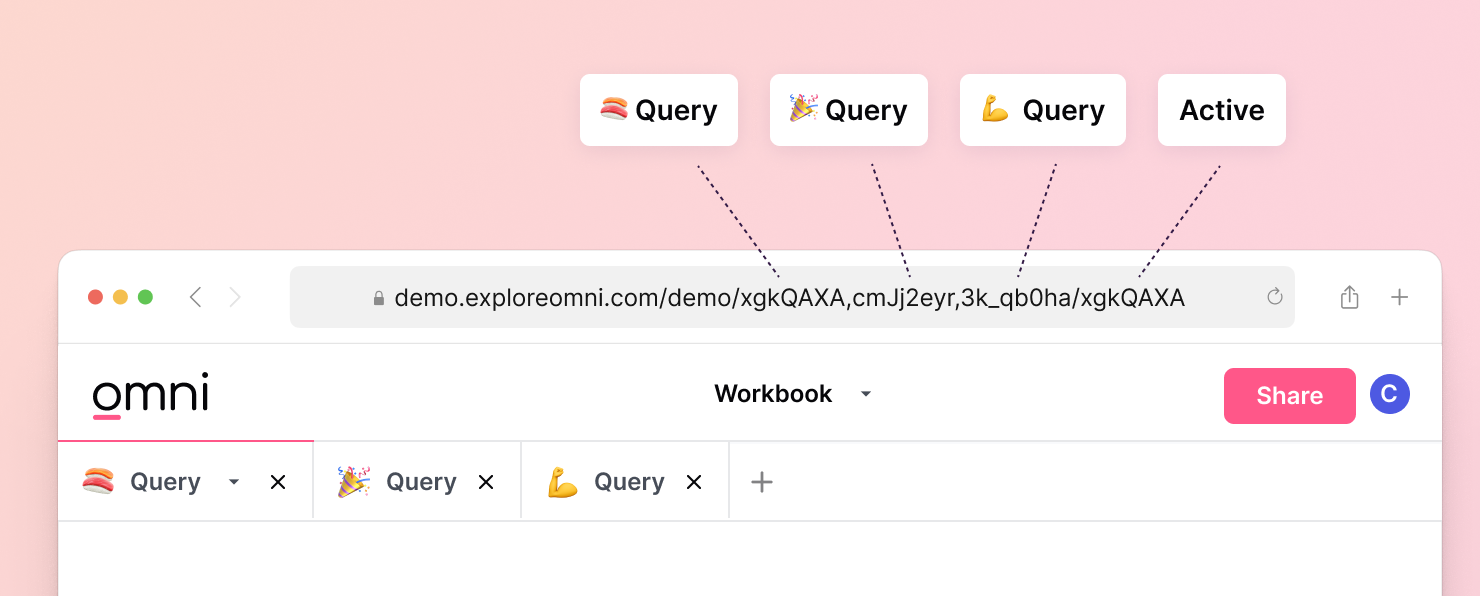This screenshot has height=596, width=1480.
Task: Click the reload icon in the address bar
Action: click(1274, 297)
